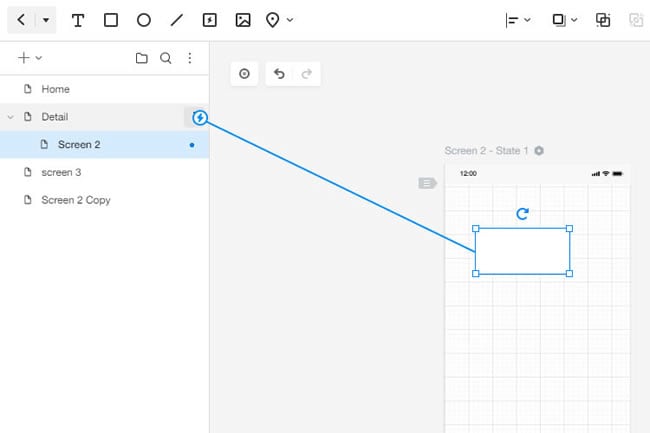
Task: Click the dimmed Ungroup icon
Action: coord(635,20)
